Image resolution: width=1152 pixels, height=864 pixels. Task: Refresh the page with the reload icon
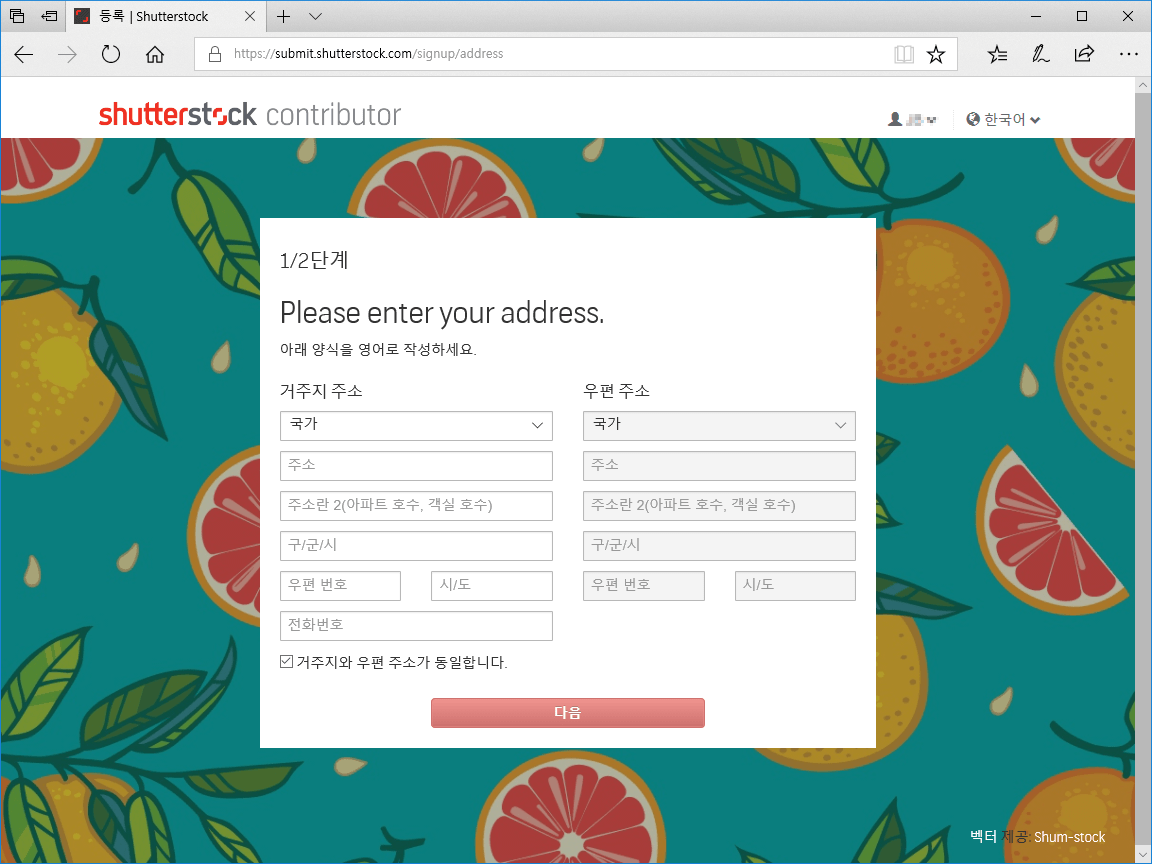(x=111, y=54)
